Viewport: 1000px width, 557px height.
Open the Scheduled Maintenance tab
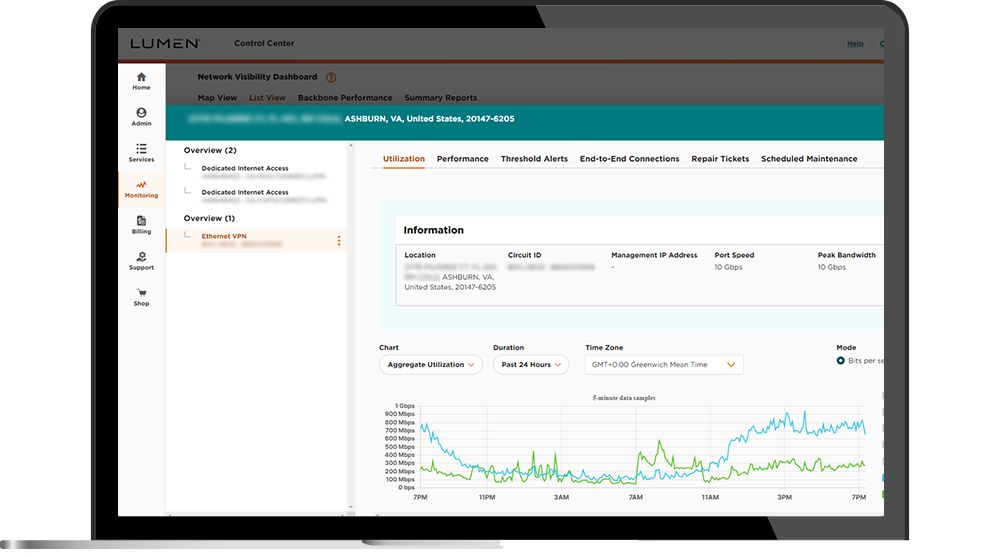(809, 159)
